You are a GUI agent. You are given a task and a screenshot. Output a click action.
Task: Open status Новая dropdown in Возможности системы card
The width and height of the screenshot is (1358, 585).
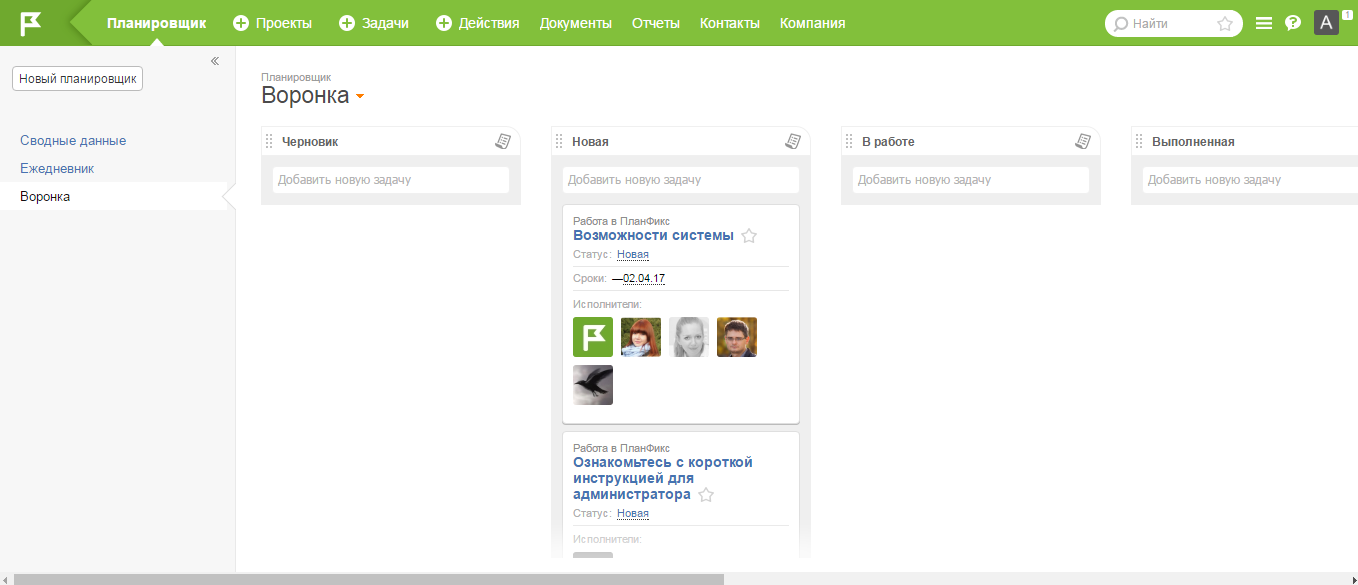point(633,254)
